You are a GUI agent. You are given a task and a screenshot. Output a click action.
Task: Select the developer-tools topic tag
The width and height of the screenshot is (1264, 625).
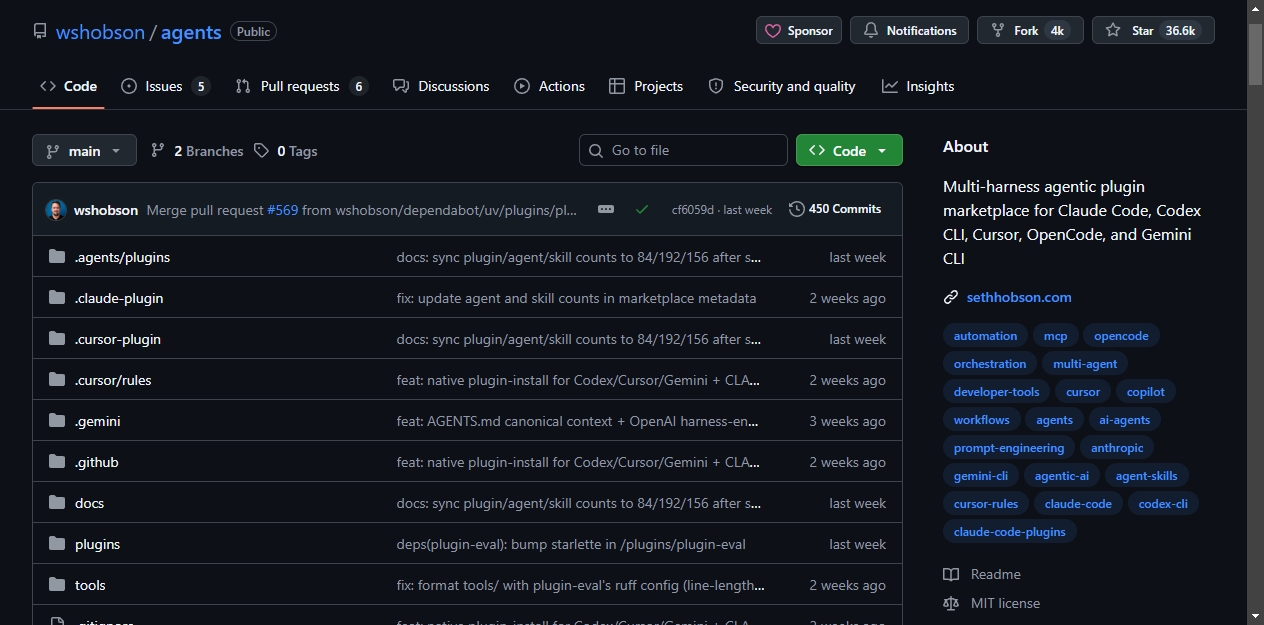tap(996, 392)
